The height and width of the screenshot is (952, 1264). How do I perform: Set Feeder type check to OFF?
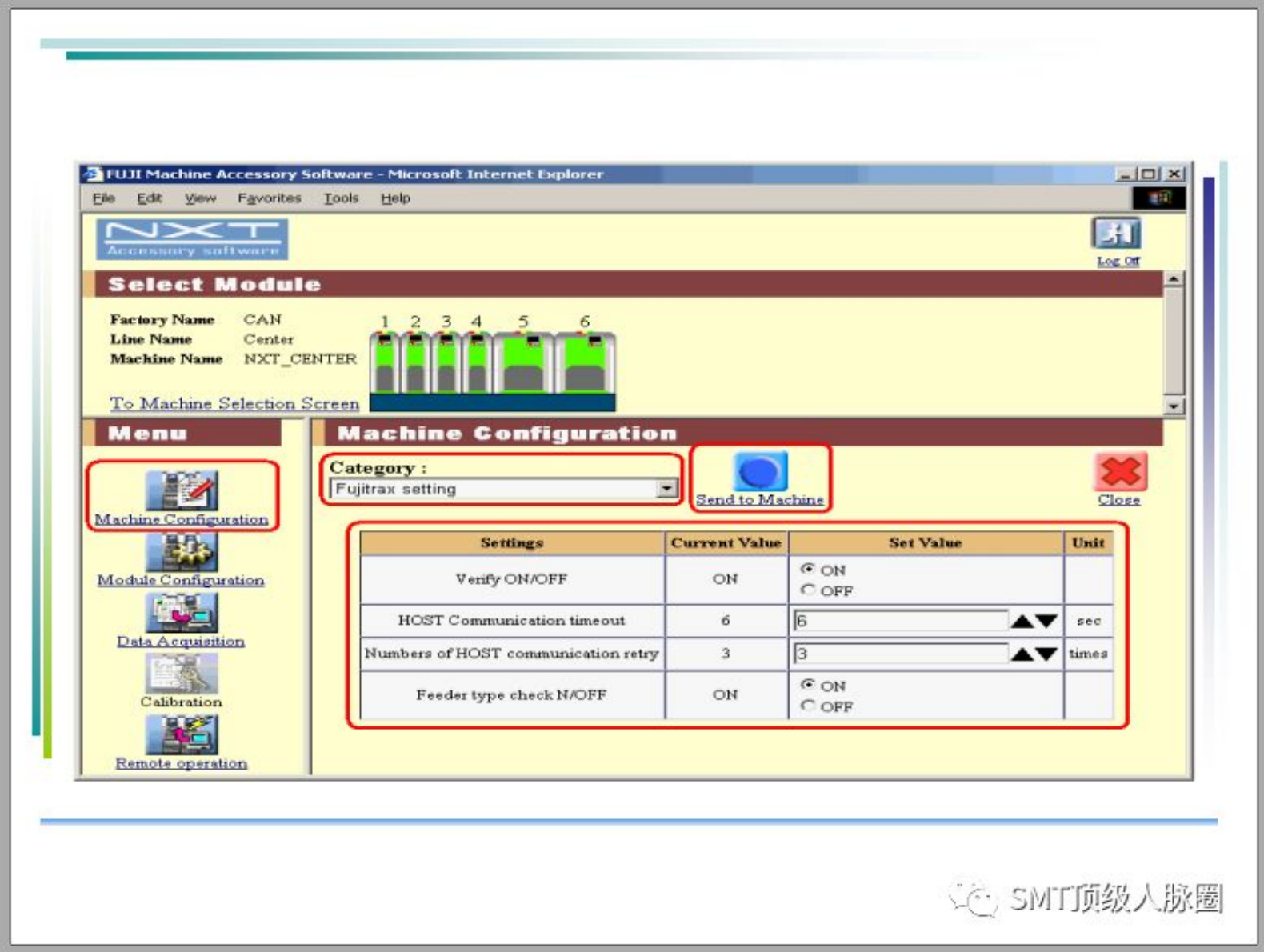pyautogui.click(x=808, y=706)
